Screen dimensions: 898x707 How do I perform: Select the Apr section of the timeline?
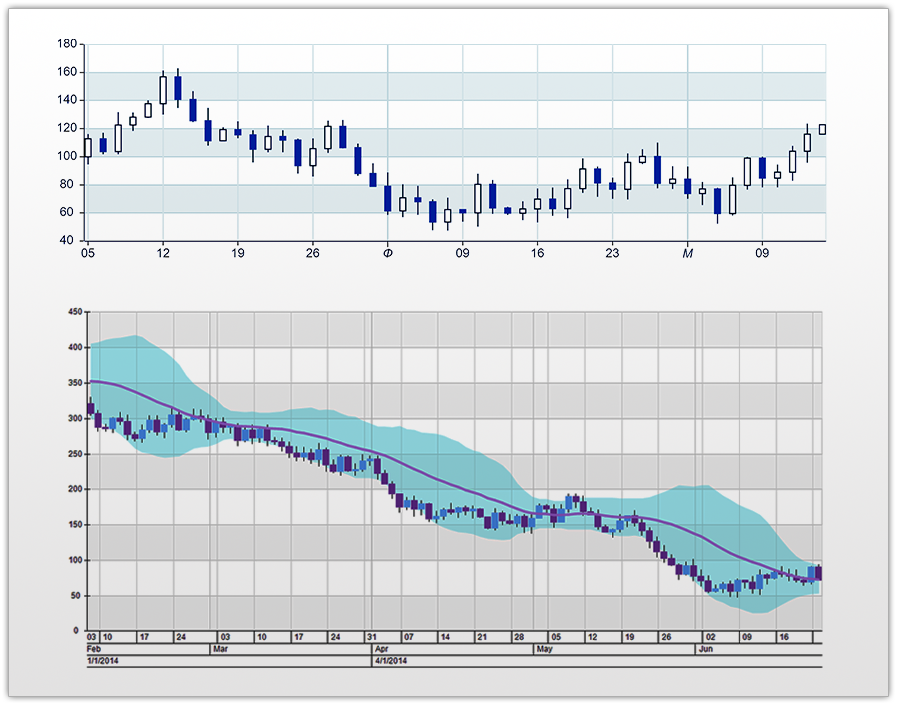[x=381, y=648]
